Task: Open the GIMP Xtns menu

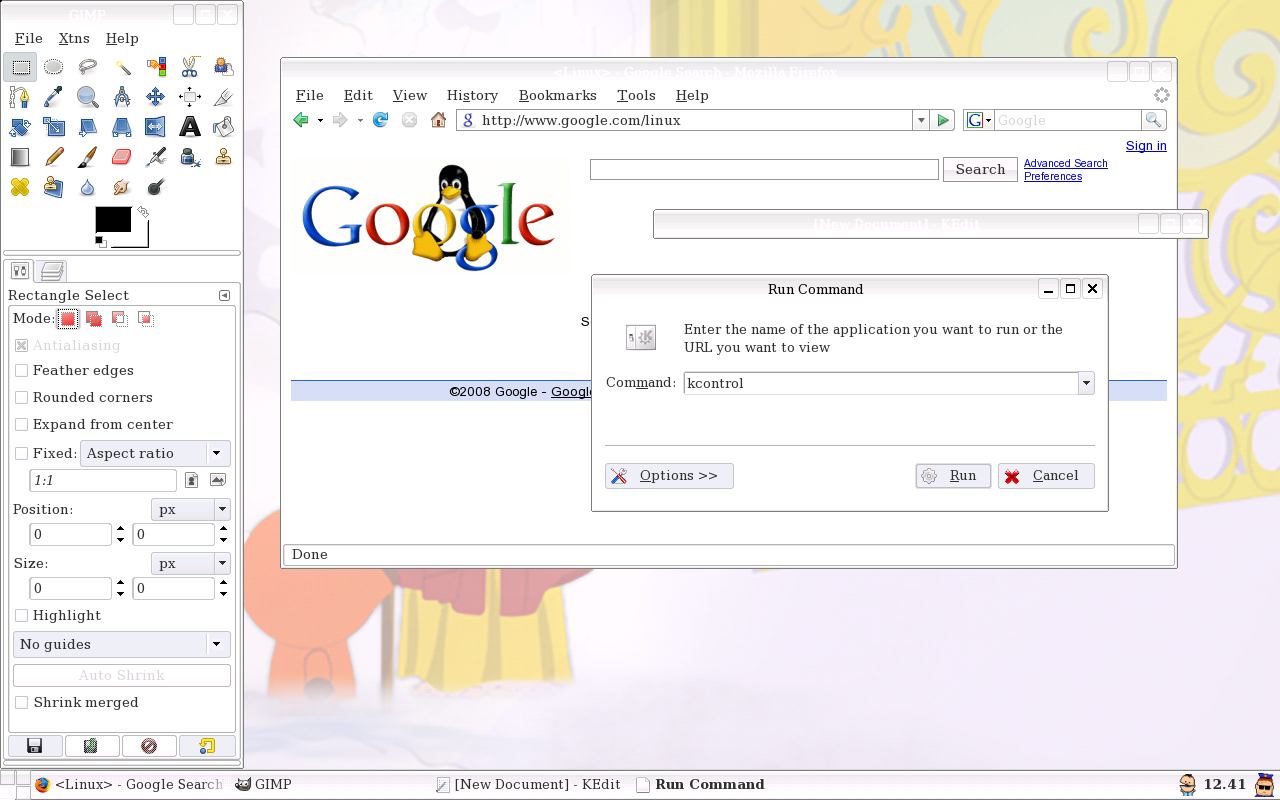Action: [74, 38]
